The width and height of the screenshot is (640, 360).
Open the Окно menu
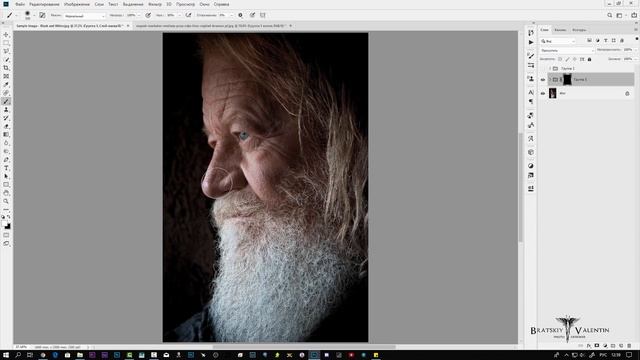pyautogui.click(x=204, y=4)
